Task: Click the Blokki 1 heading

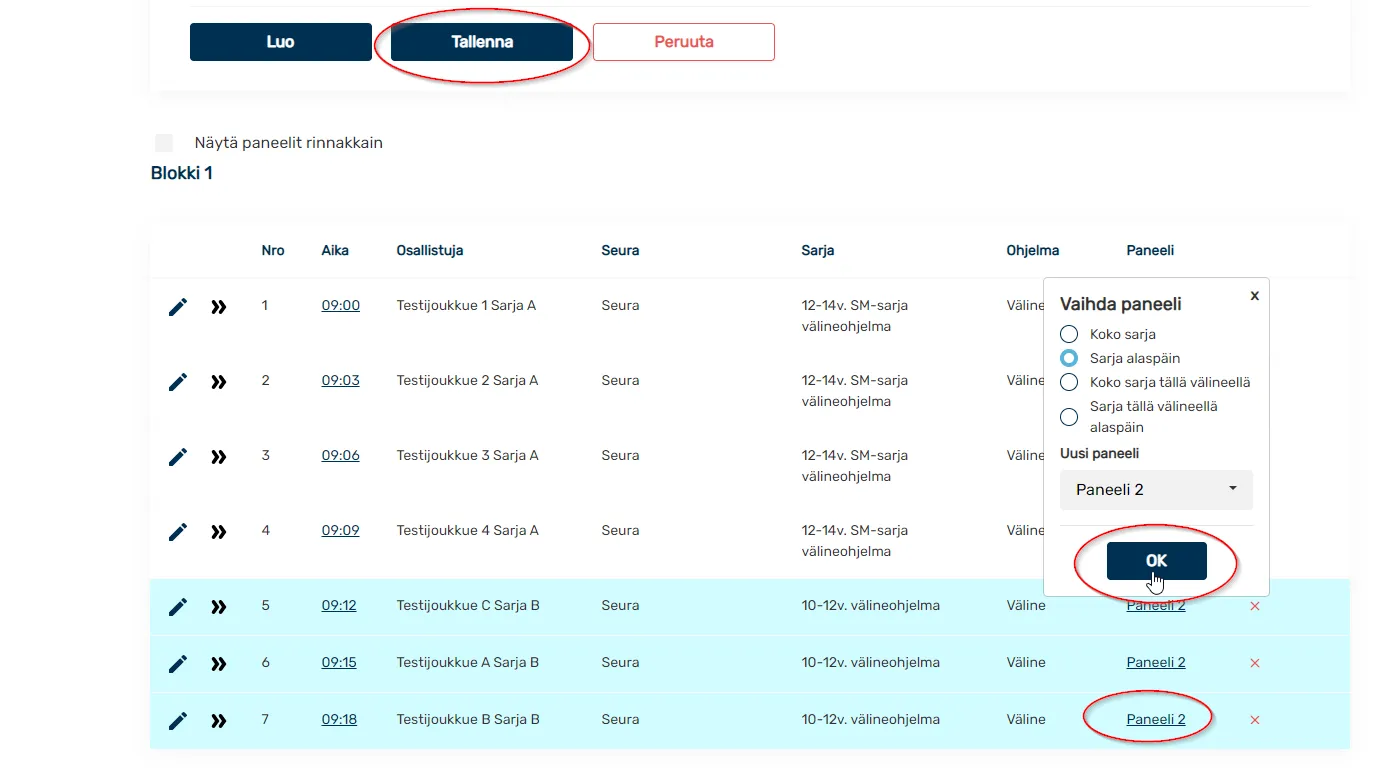Action: tap(181, 173)
